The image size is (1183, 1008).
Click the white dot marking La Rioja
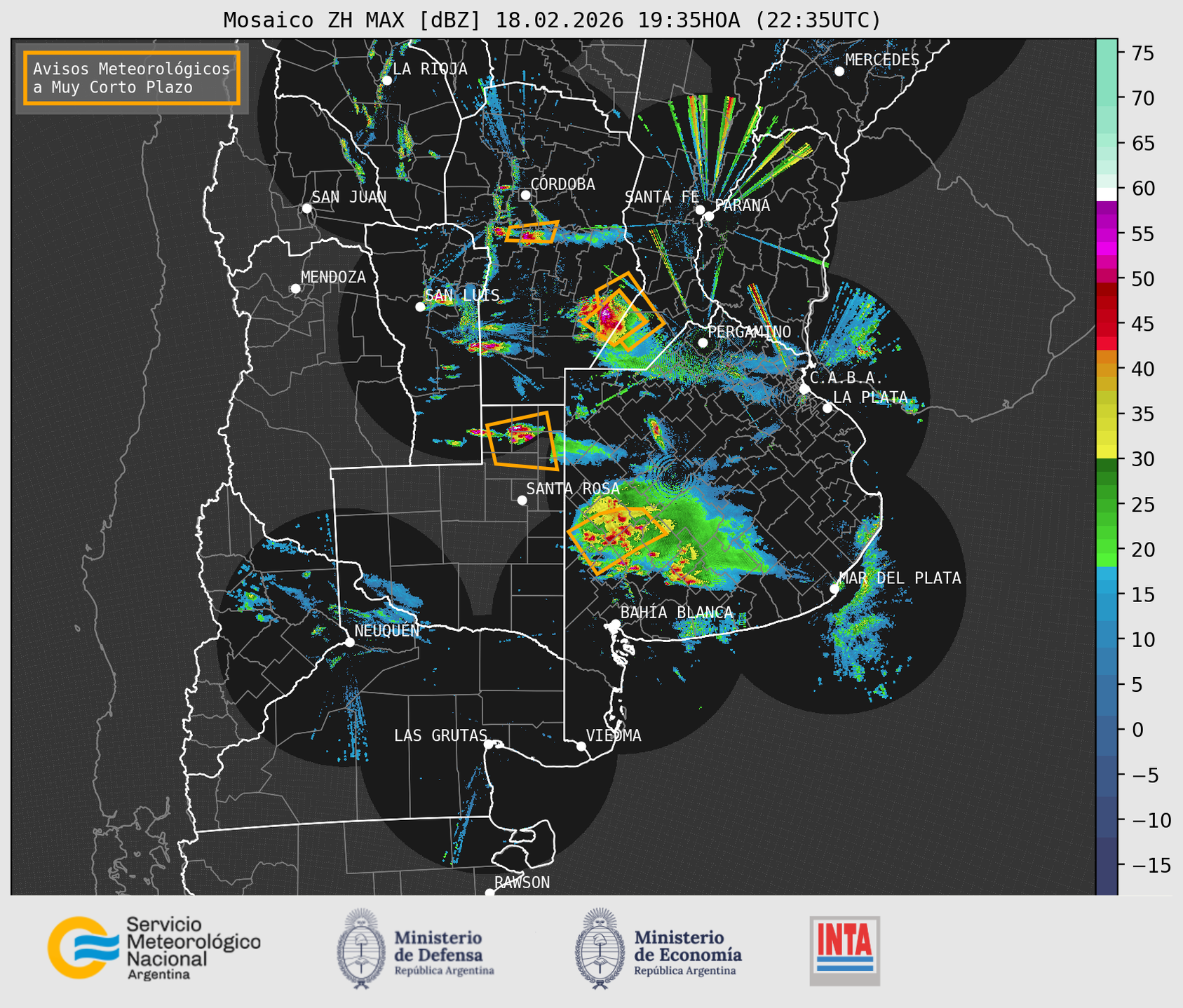pos(386,80)
